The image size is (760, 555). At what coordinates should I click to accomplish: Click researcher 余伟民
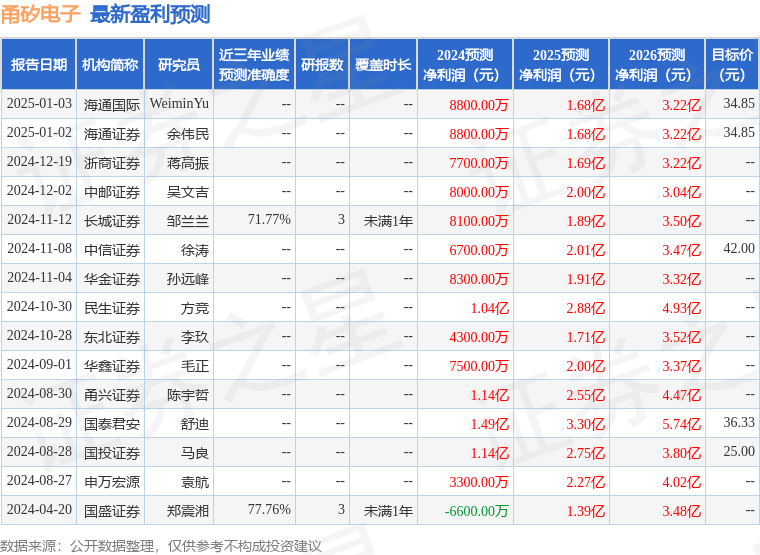[188, 134]
